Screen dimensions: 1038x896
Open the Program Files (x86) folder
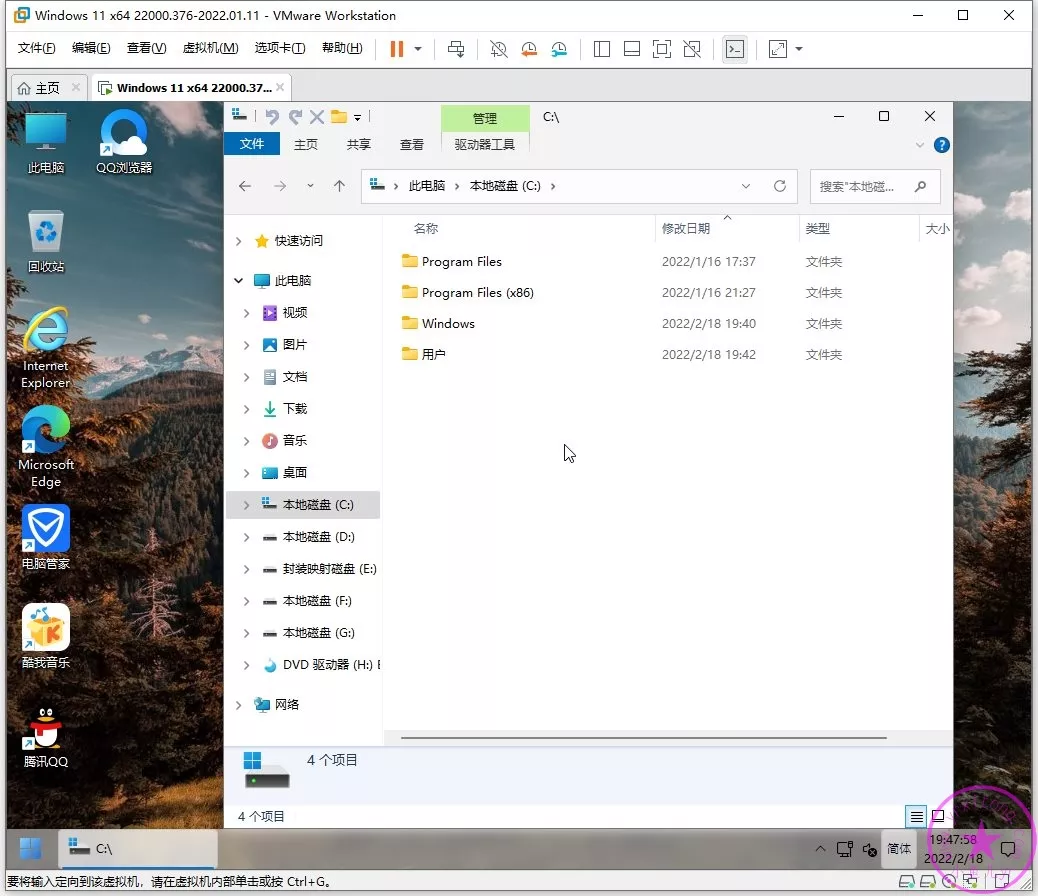coord(477,293)
